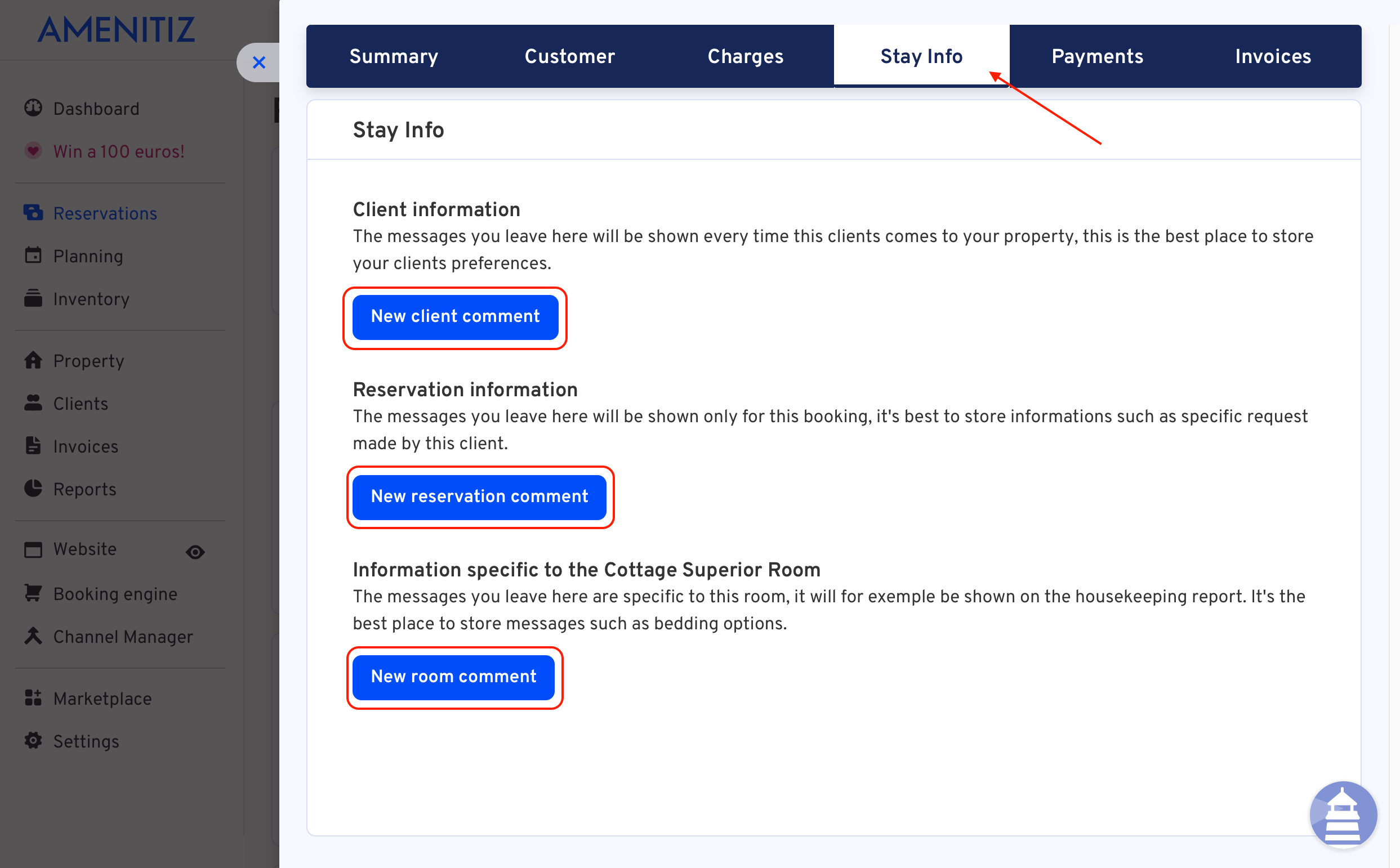Viewport: 1400px width, 868px height.
Task: Open Inventory in the sidebar
Action: pos(91,299)
